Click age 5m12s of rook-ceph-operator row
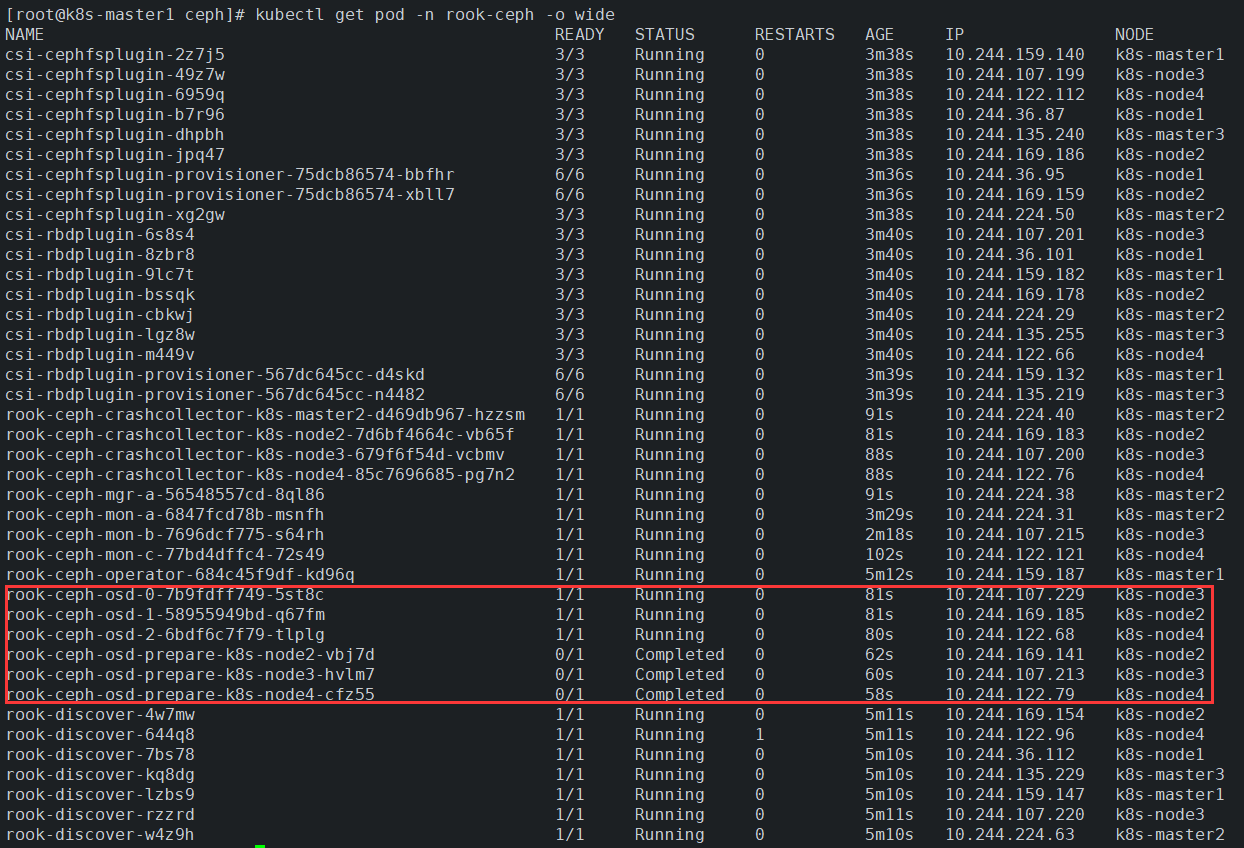The width and height of the screenshot is (1244, 848). coord(890,574)
